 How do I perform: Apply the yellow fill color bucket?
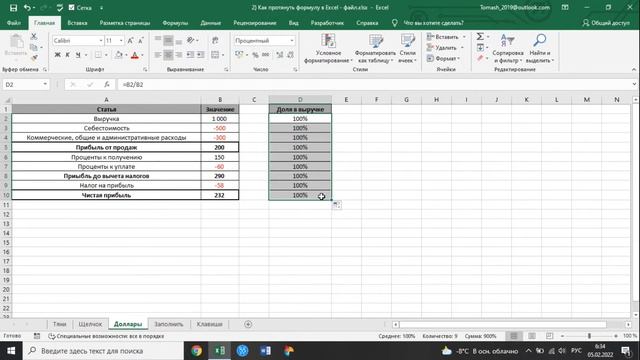[118, 55]
